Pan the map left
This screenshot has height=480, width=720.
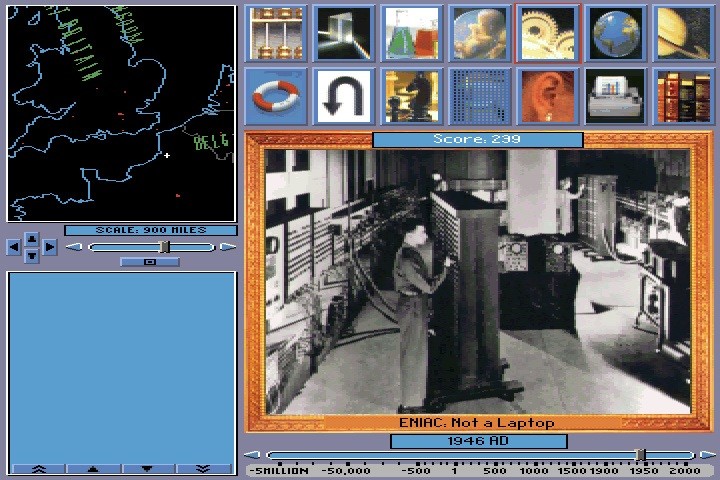(14, 247)
